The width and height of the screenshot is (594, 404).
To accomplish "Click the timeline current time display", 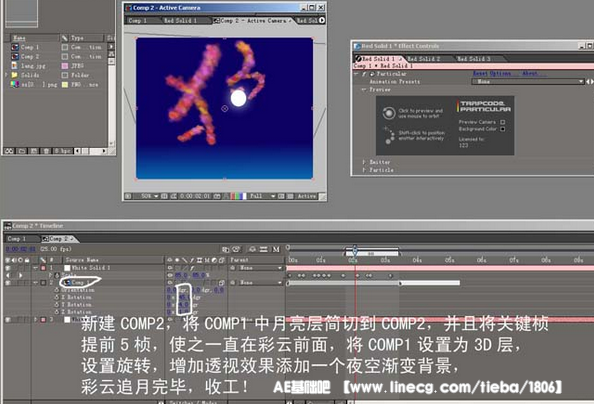I will pos(21,249).
